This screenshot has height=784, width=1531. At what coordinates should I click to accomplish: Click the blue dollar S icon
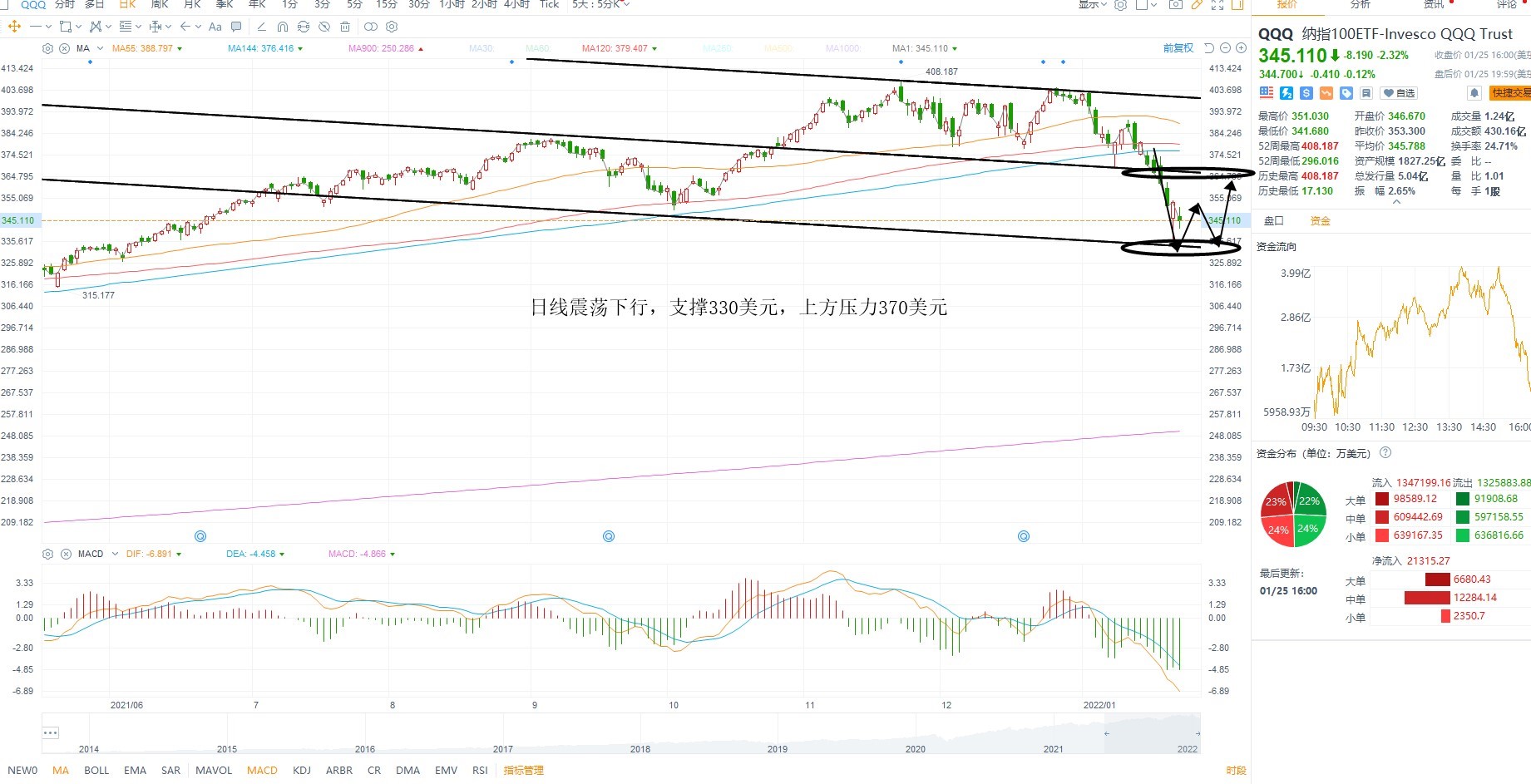[x=1306, y=93]
